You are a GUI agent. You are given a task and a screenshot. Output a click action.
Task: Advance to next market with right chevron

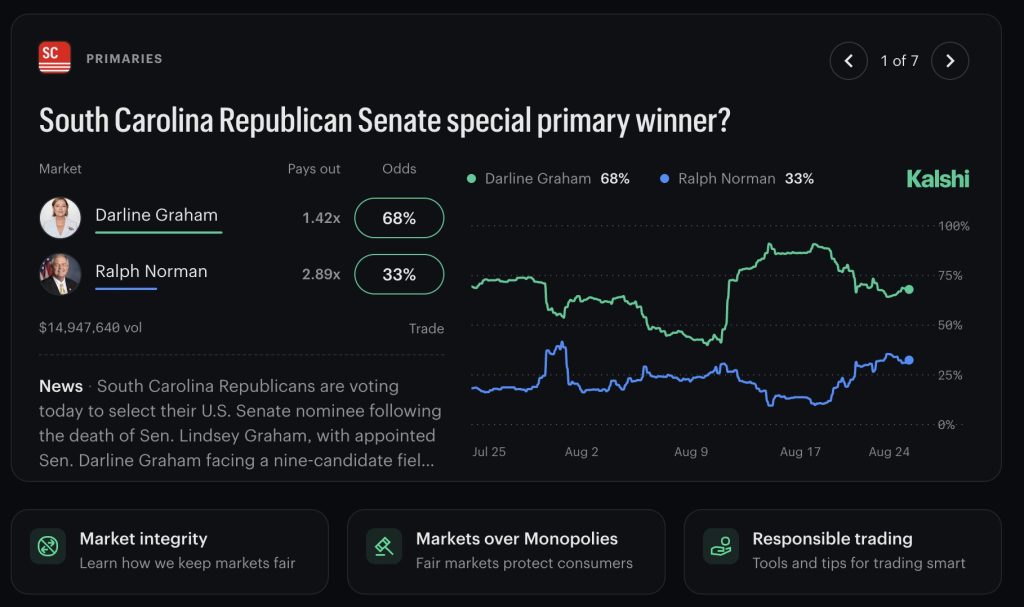pos(950,61)
